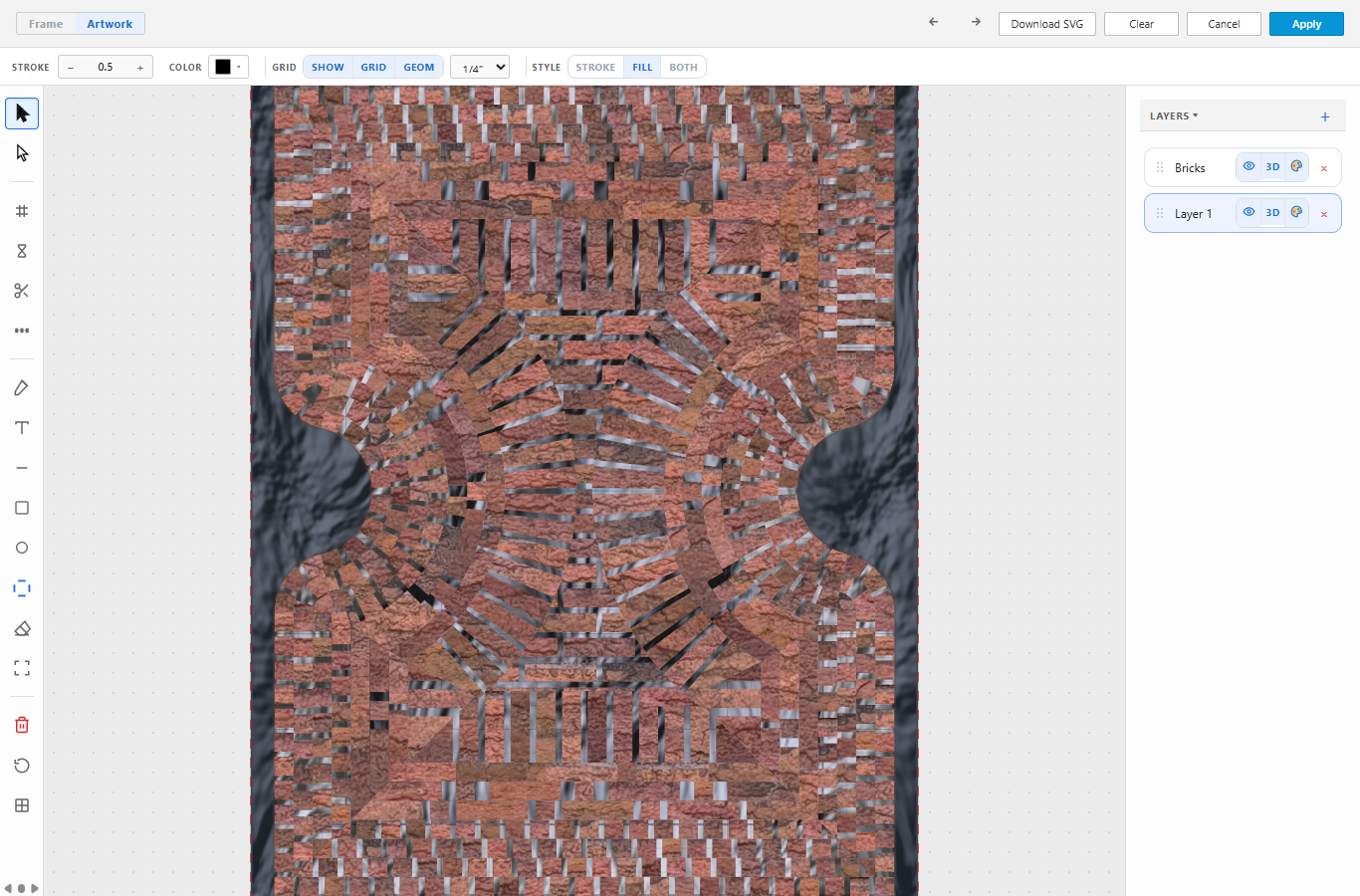Screen dimensions: 1360x896
Task: Toggle the GRID snap option
Action: [373, 68]
